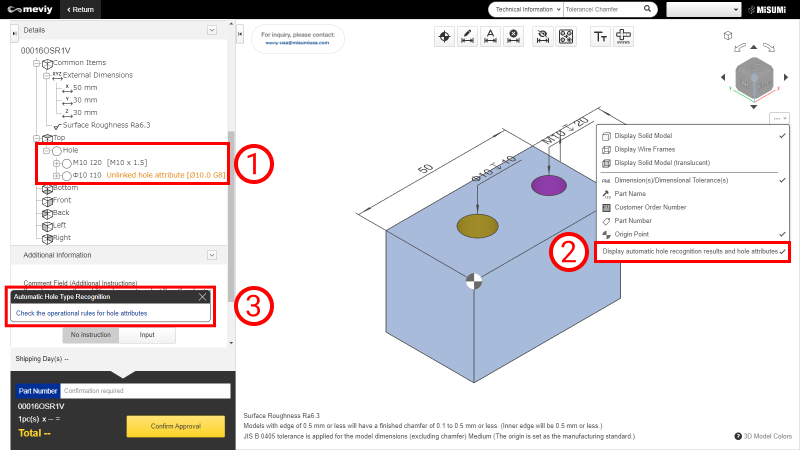Click the Part Number input field

click(x=145, y=391)
